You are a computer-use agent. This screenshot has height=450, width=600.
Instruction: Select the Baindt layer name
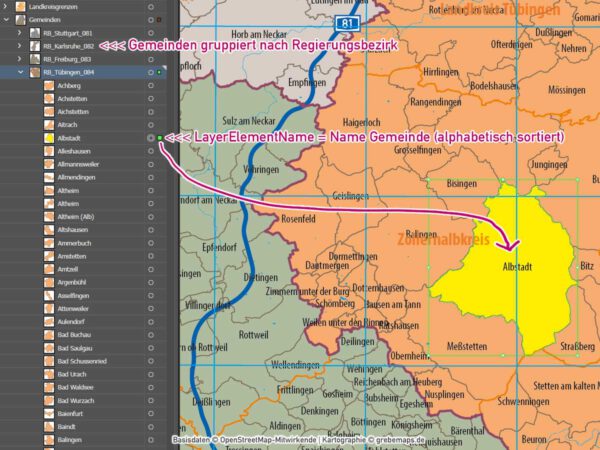[x=66, y=427]
